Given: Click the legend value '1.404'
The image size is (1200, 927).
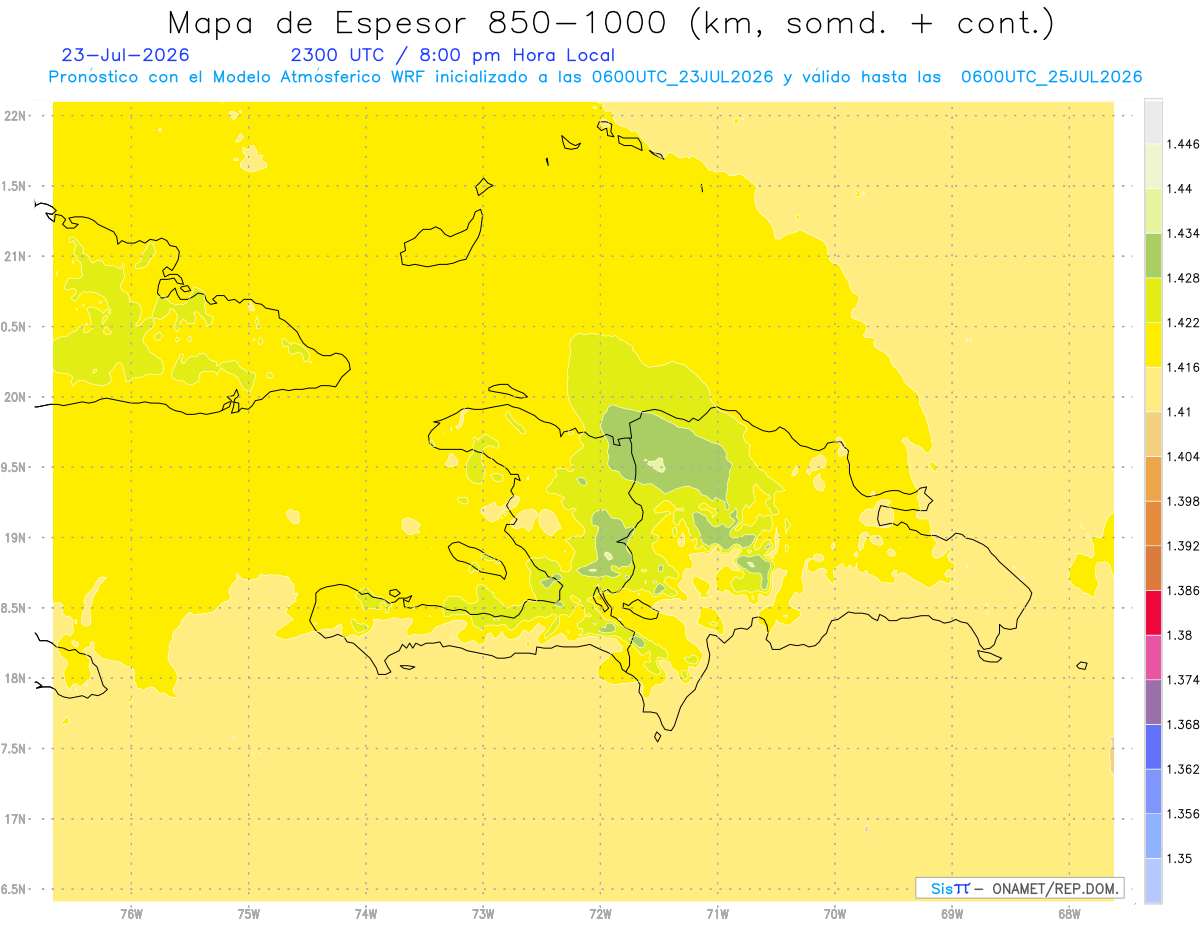Looking at the screenshot, I should [1183, 457].
